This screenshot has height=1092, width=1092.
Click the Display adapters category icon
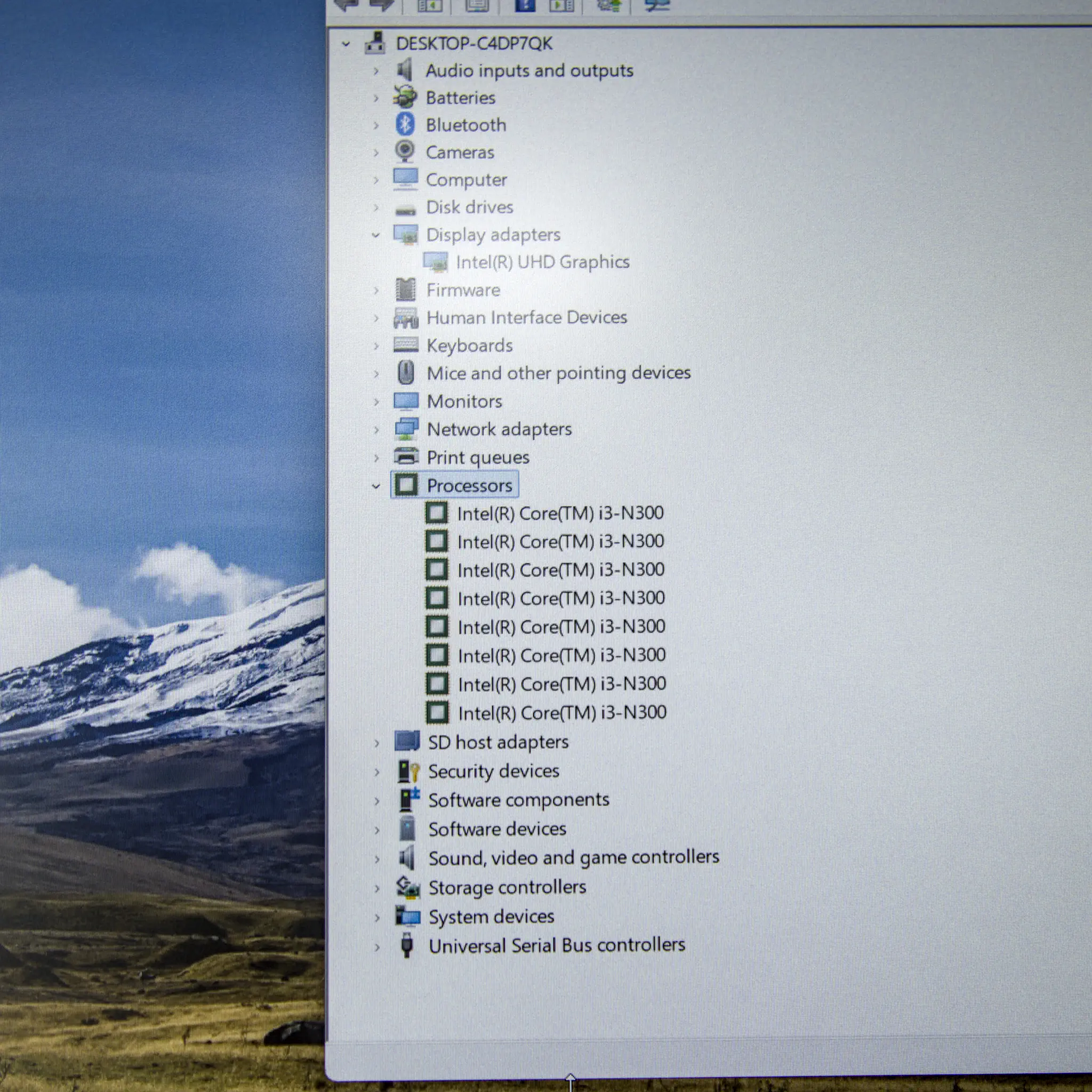click(x=405, y=235)
